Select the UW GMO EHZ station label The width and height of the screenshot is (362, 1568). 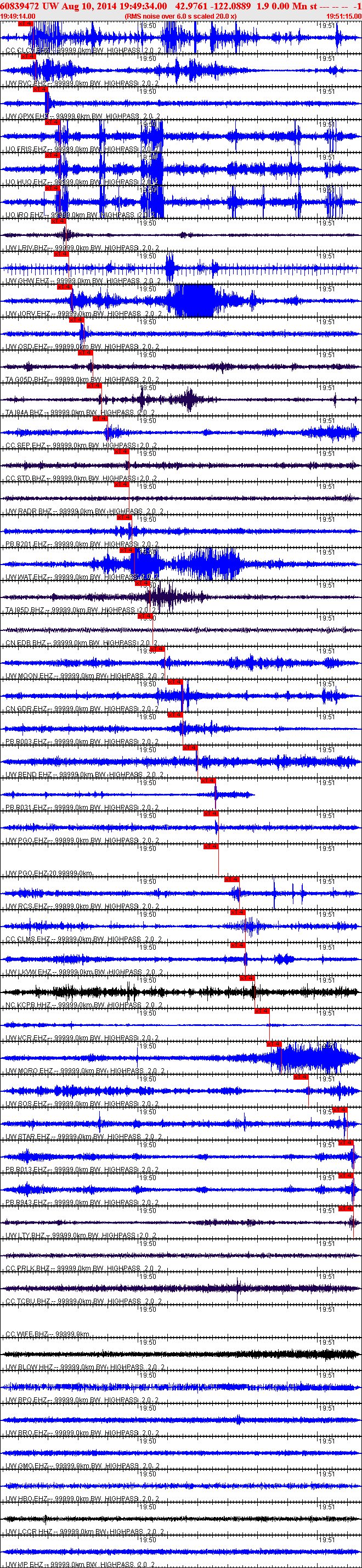tap(83, 1465)
